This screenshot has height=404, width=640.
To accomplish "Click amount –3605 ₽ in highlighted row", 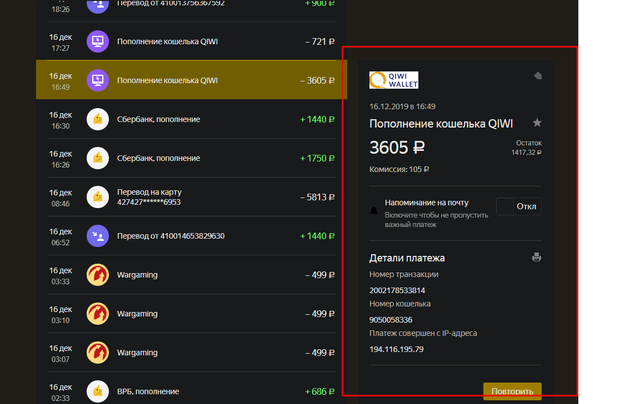I will click(x=318, y=80).
